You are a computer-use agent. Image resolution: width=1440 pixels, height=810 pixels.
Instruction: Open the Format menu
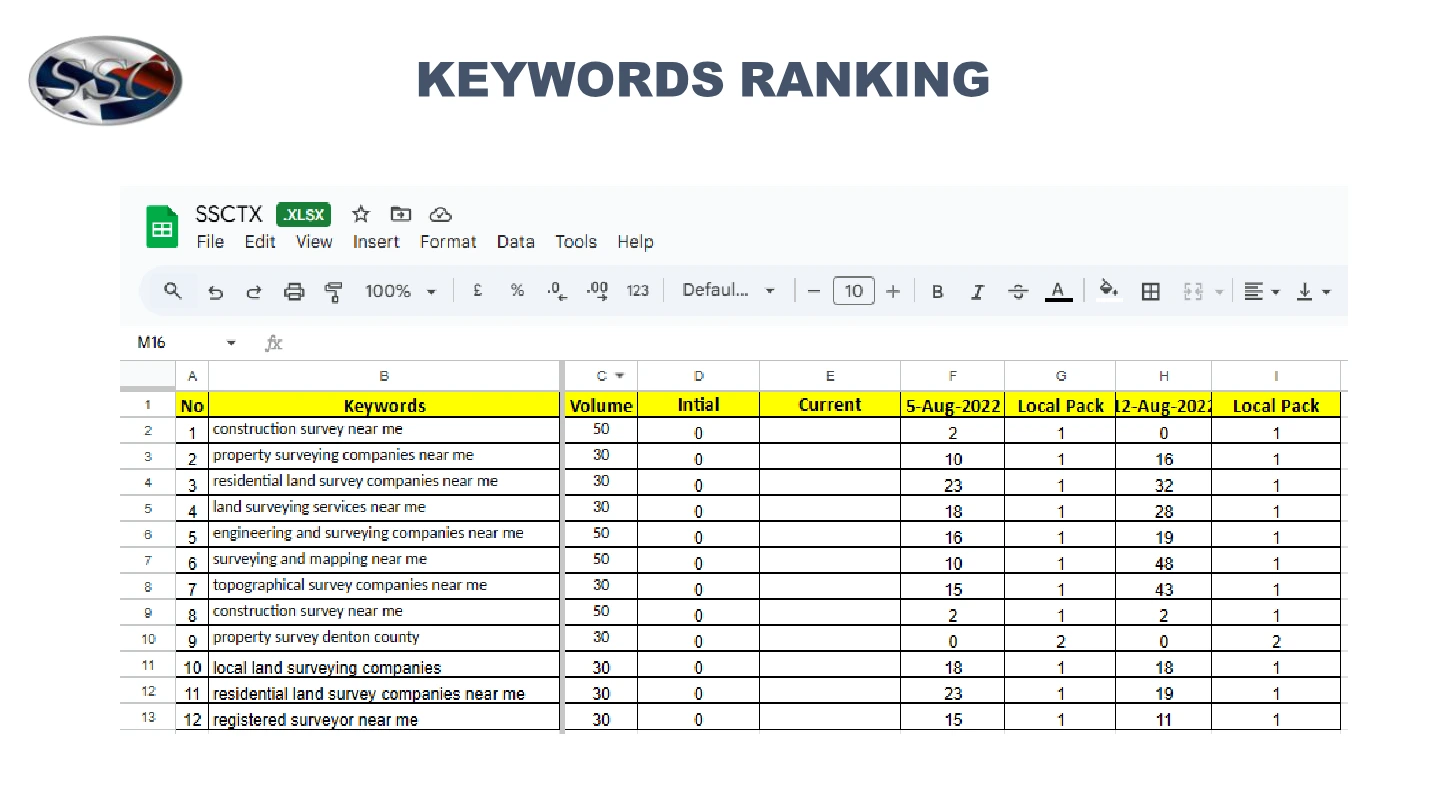tap(448, 242)
